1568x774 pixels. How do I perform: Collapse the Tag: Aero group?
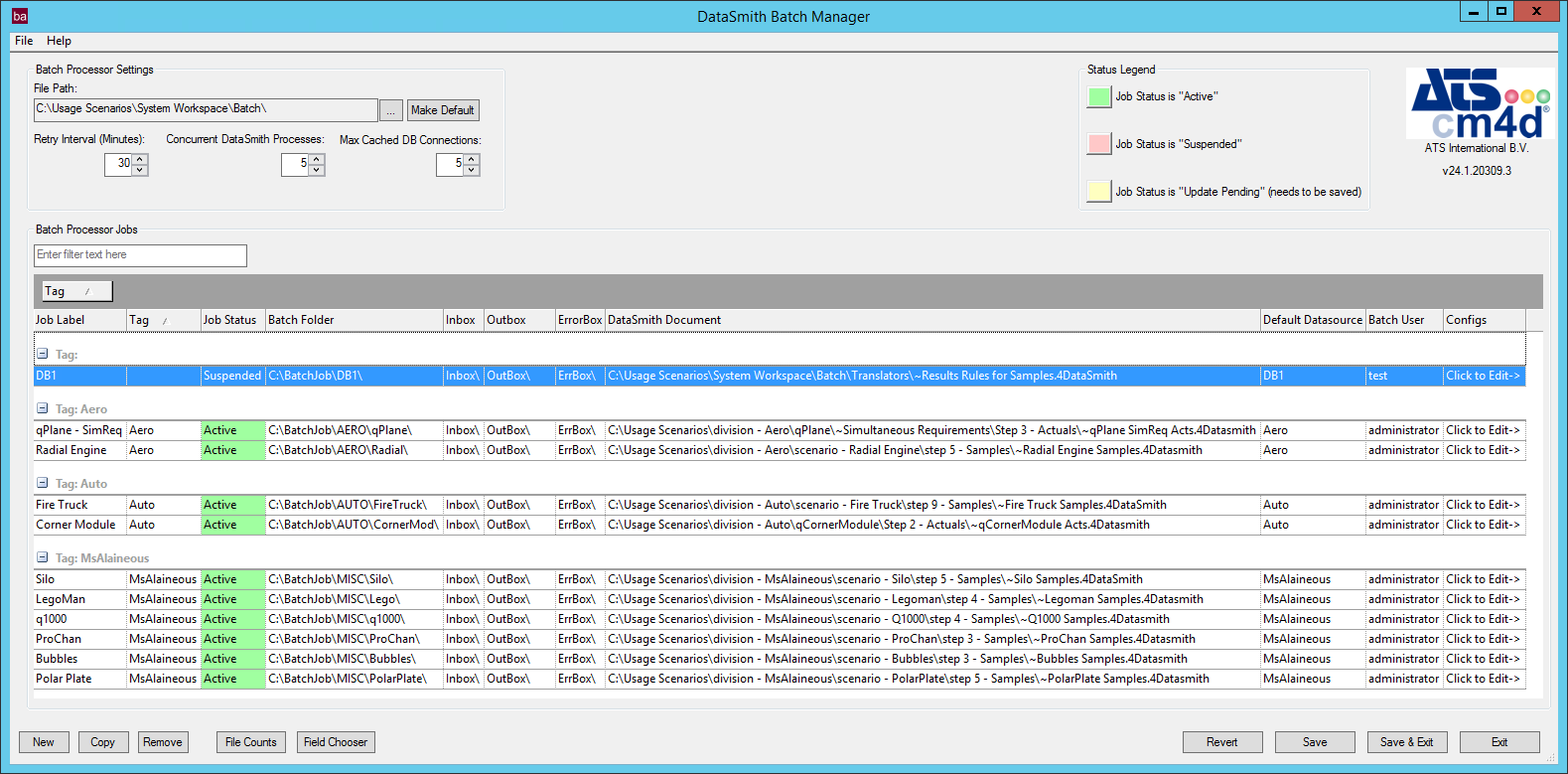tap(43, 408)
